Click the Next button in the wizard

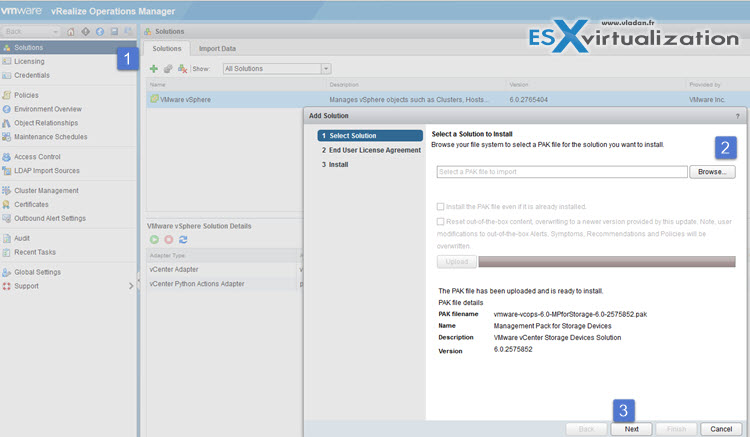point(631,429)
